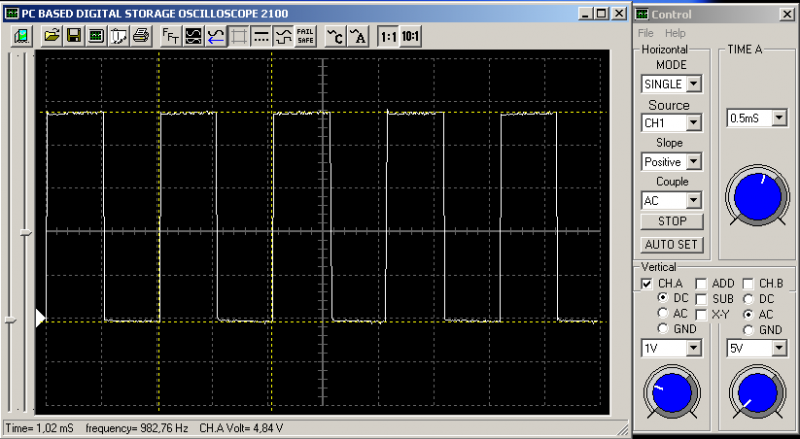Open the FFT spectrum analysis tool
The width and height of the screenshot is (800, 439).
coord(170,36)
